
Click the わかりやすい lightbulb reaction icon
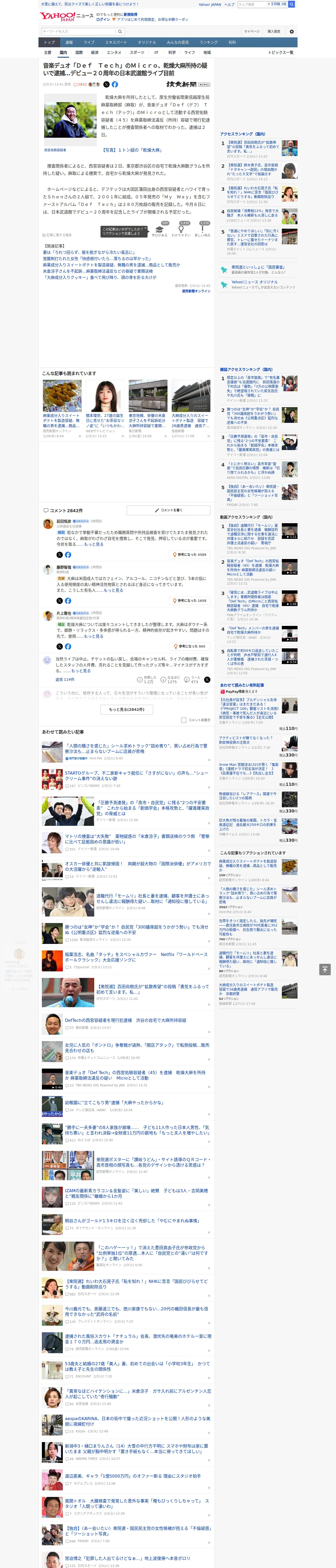click(x=181, y=229)
